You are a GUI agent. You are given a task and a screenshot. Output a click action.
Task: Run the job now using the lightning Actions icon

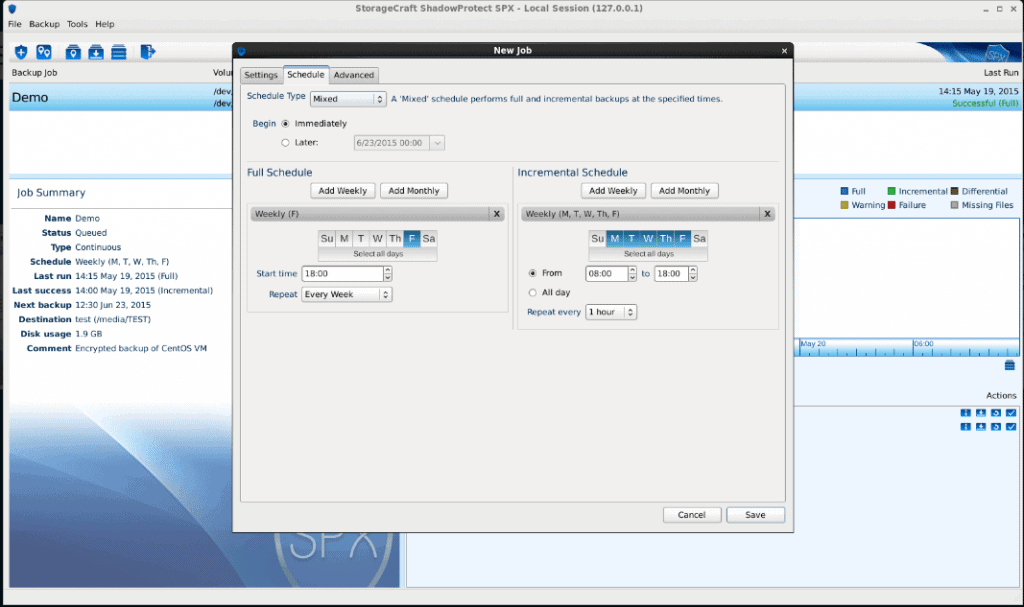click(x=981, y=412)
